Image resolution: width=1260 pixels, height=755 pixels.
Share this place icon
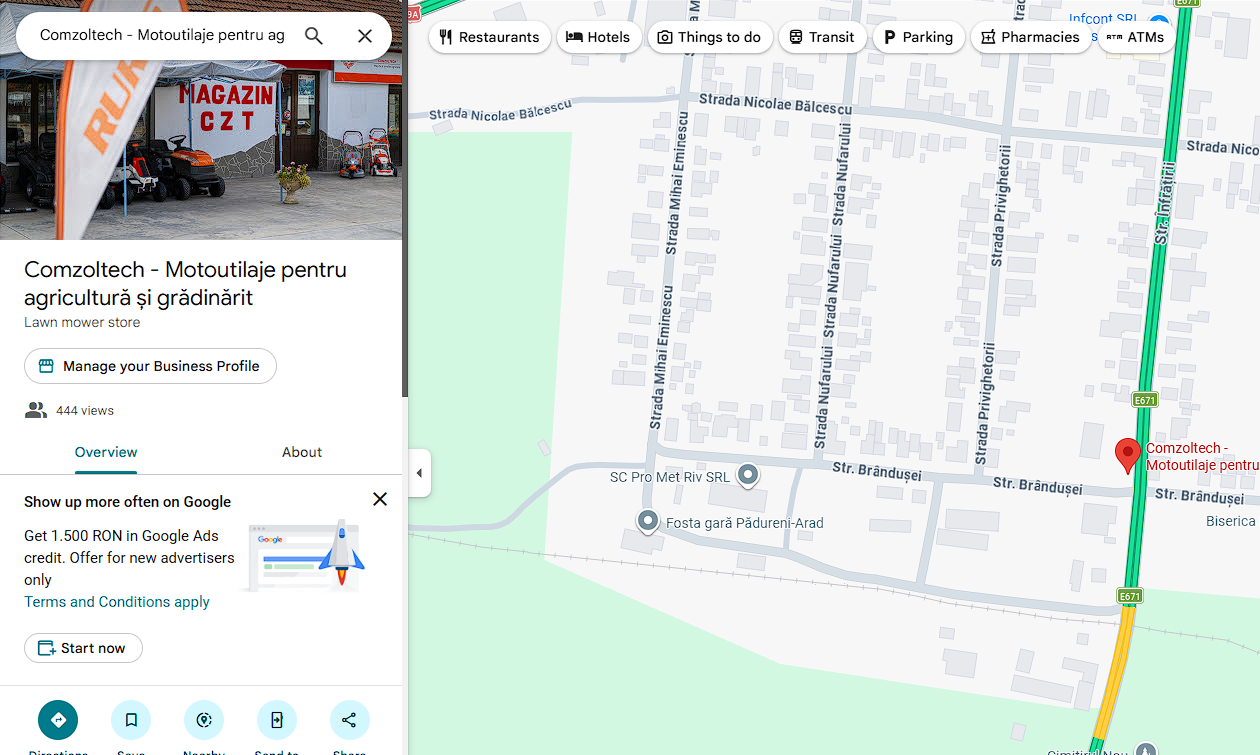349,720
